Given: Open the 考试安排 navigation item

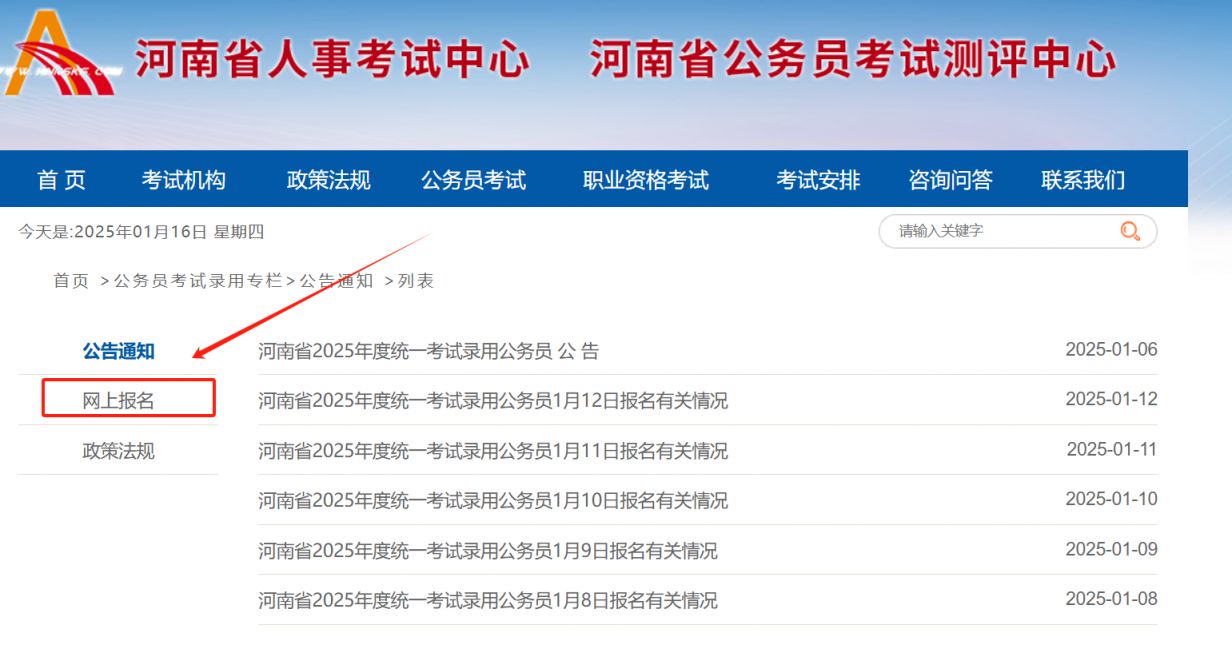Looking at the screenshot, I should (818, 180).
